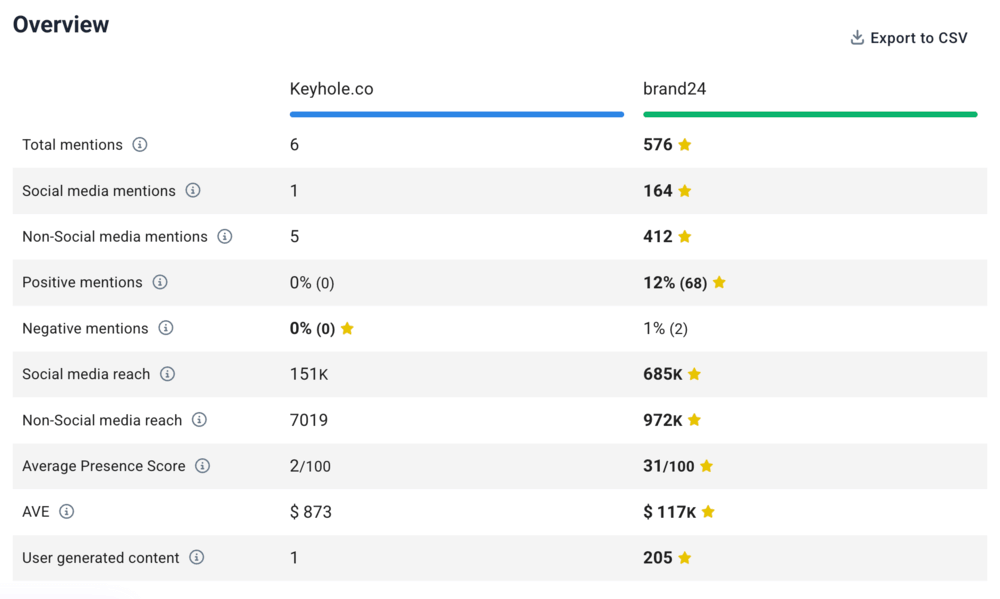Image resolution: width=1000 pixels, height=599 pixels.
Task: Click the Social media mentions info icon
Action: pos(193,191)
